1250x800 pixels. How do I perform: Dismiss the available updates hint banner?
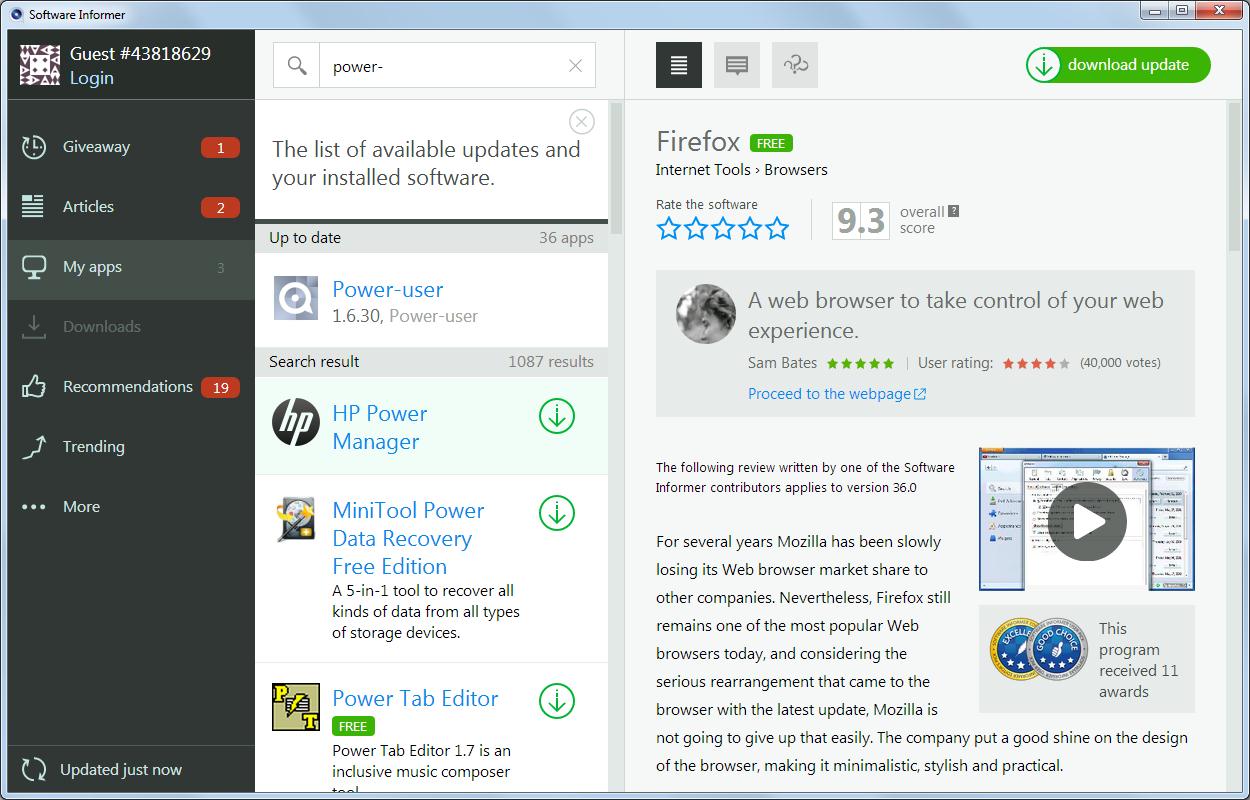(x=581, y=122)
